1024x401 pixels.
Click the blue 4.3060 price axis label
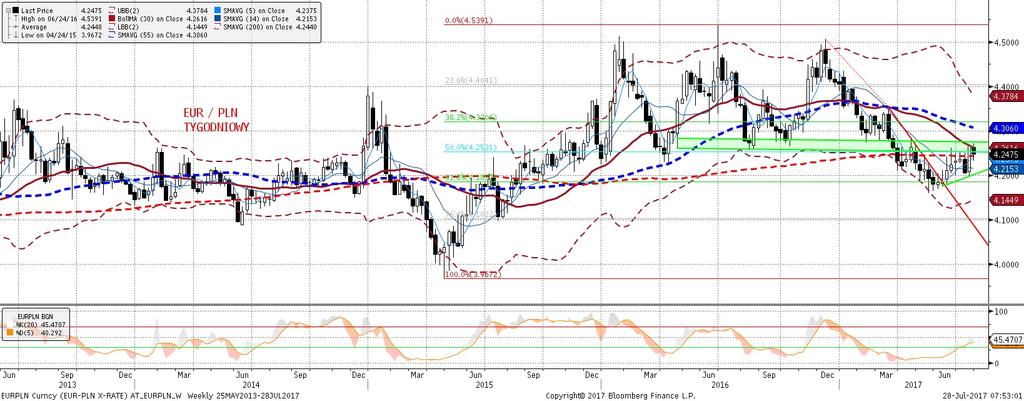(1006, 129)
